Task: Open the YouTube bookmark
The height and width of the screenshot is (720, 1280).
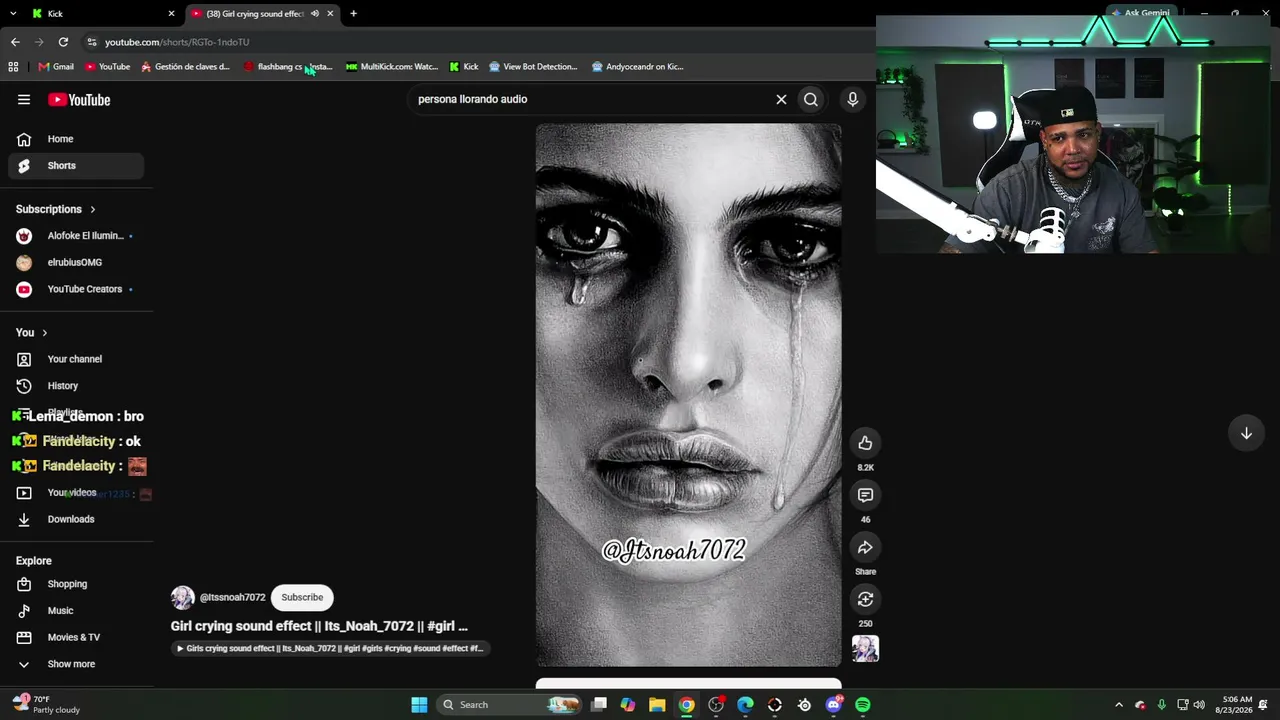Action: point(107,67)
